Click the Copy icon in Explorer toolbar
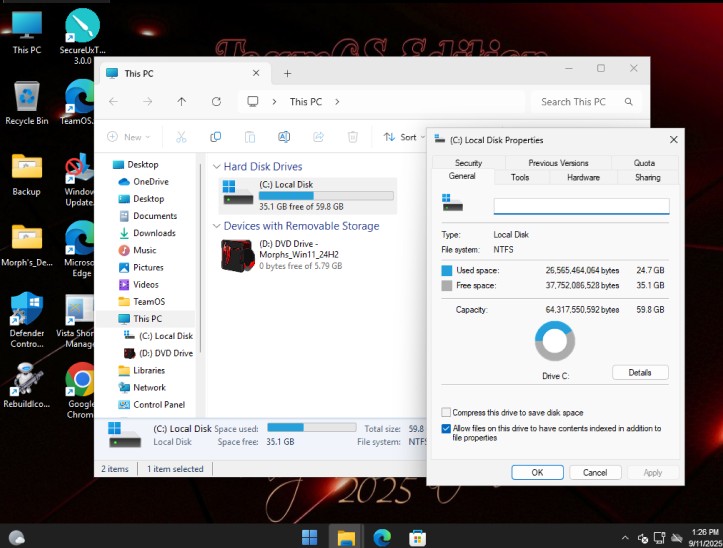The height and width of the screenshot is (548, 723). point(215,137)
